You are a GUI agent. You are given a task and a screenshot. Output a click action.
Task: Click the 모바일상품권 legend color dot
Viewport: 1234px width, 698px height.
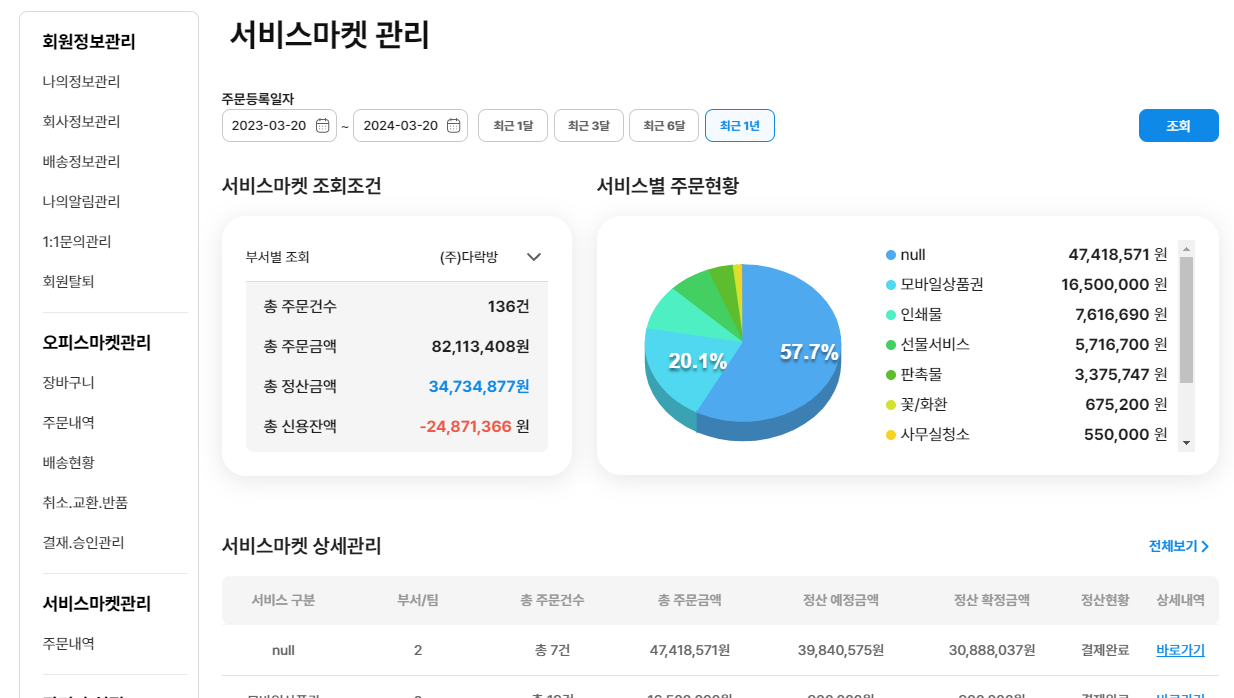(891, 285)
